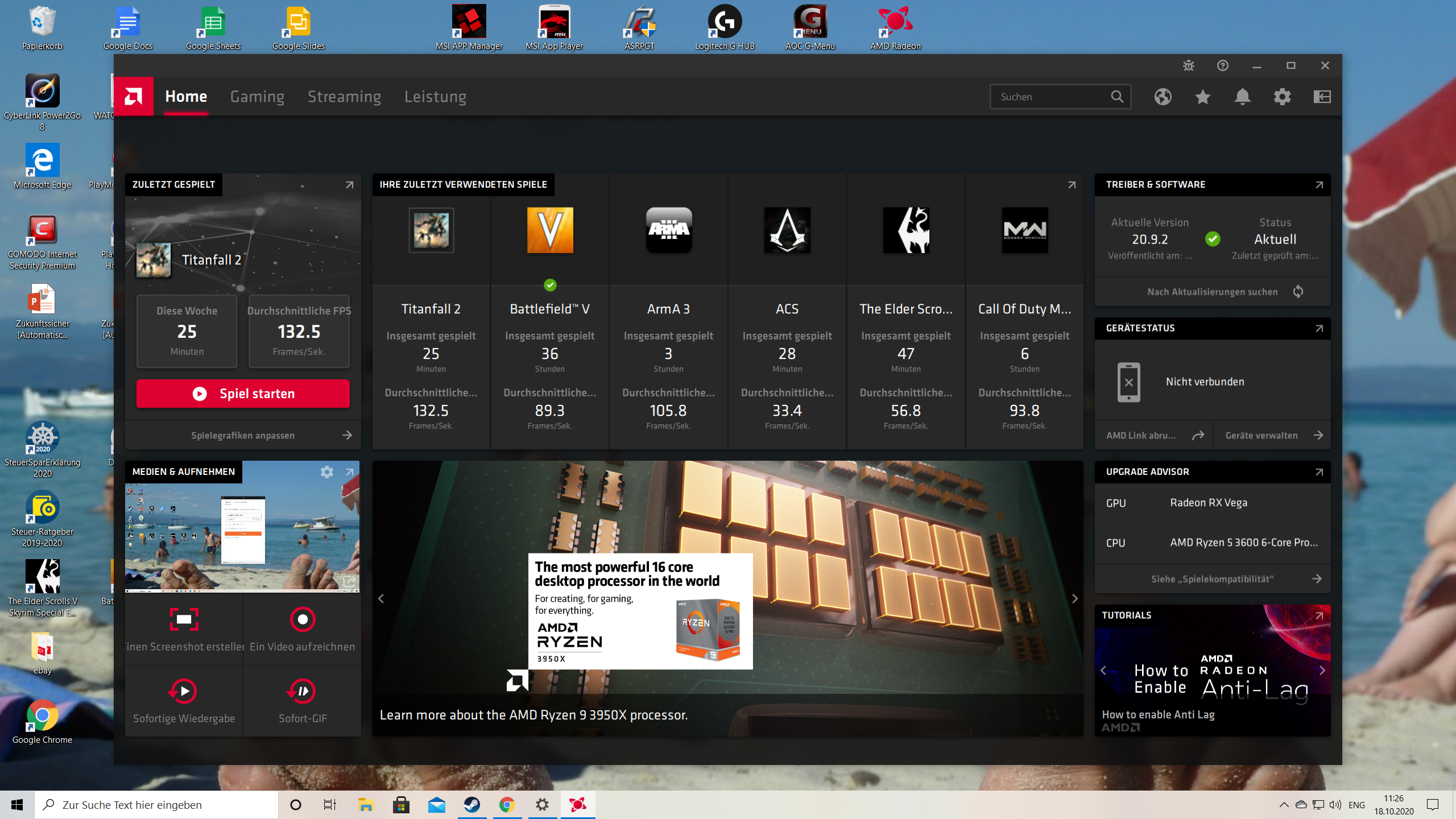Expand the Treiber & Software panel
The image size is (1456, 819).
pyautogui.click(x=1319, y=185)
